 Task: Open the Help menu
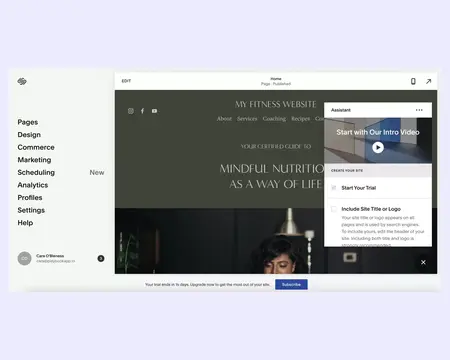click(25, 223)
